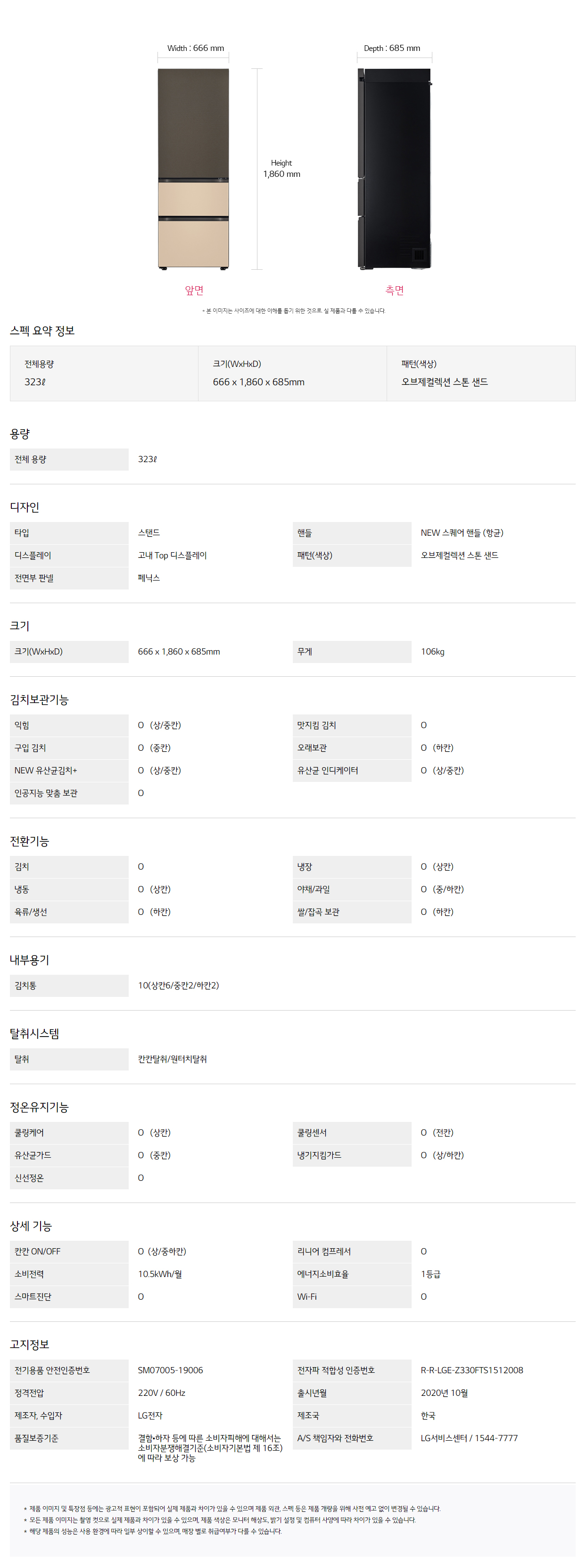Click the 패턴(색상) summary box
Image resolution: width=587 pixels, height=1568 pixels.
[x=480, y=373]
